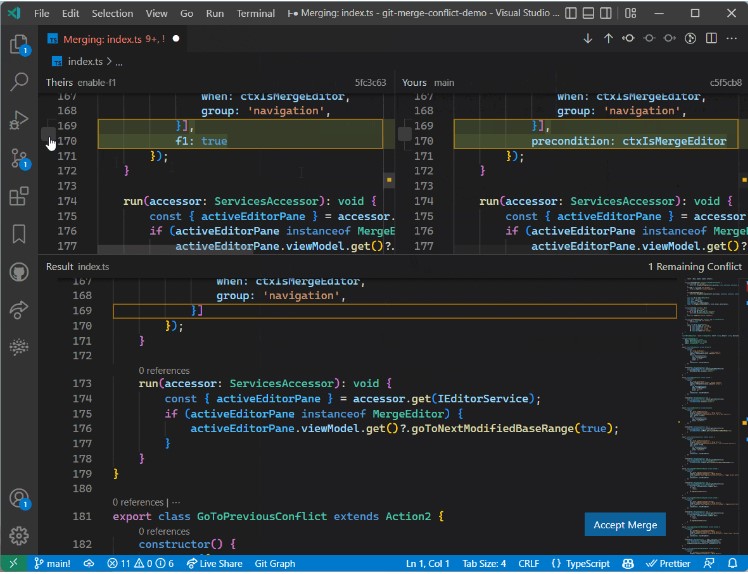Viewport: 748px width, 574px height.
Task: Toggle the bottom panel layout button
Action: point(590,14)
